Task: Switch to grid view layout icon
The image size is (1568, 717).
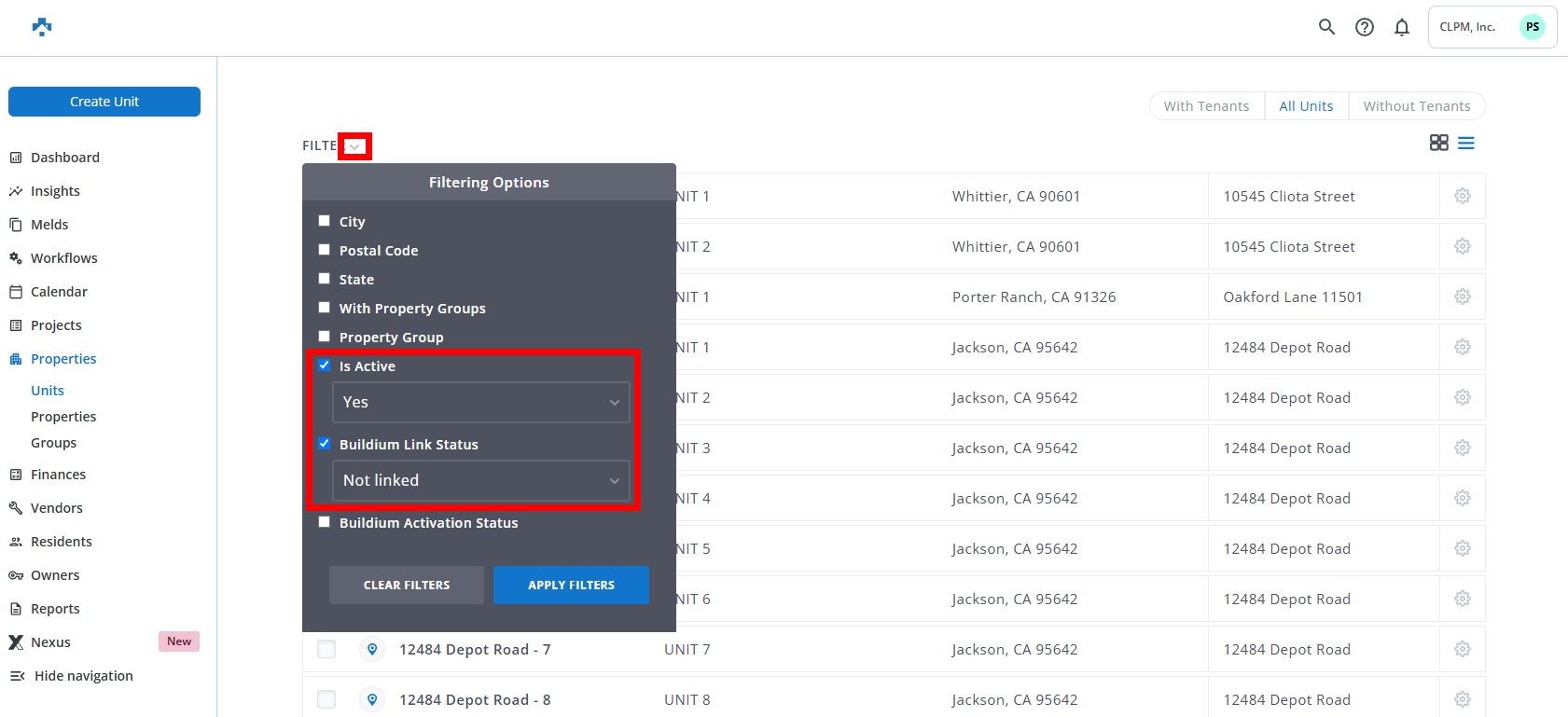Action: coord(1438,143)
